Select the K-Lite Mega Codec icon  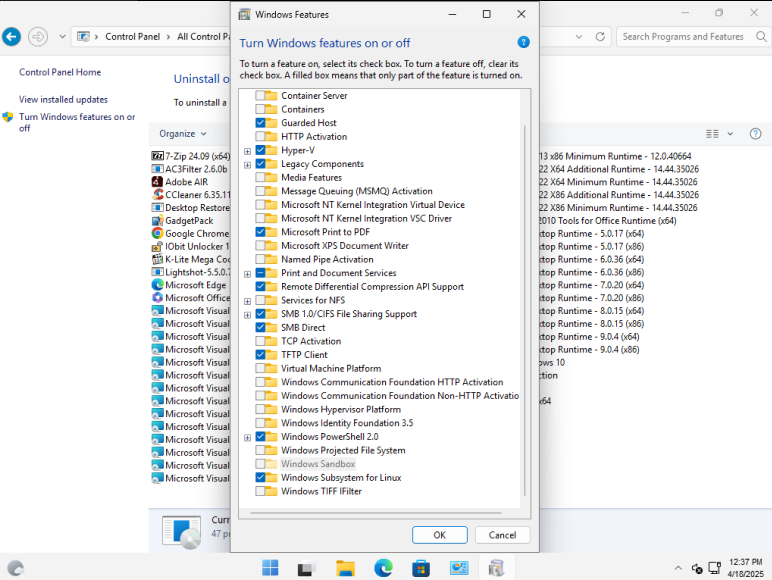[158, 259]
